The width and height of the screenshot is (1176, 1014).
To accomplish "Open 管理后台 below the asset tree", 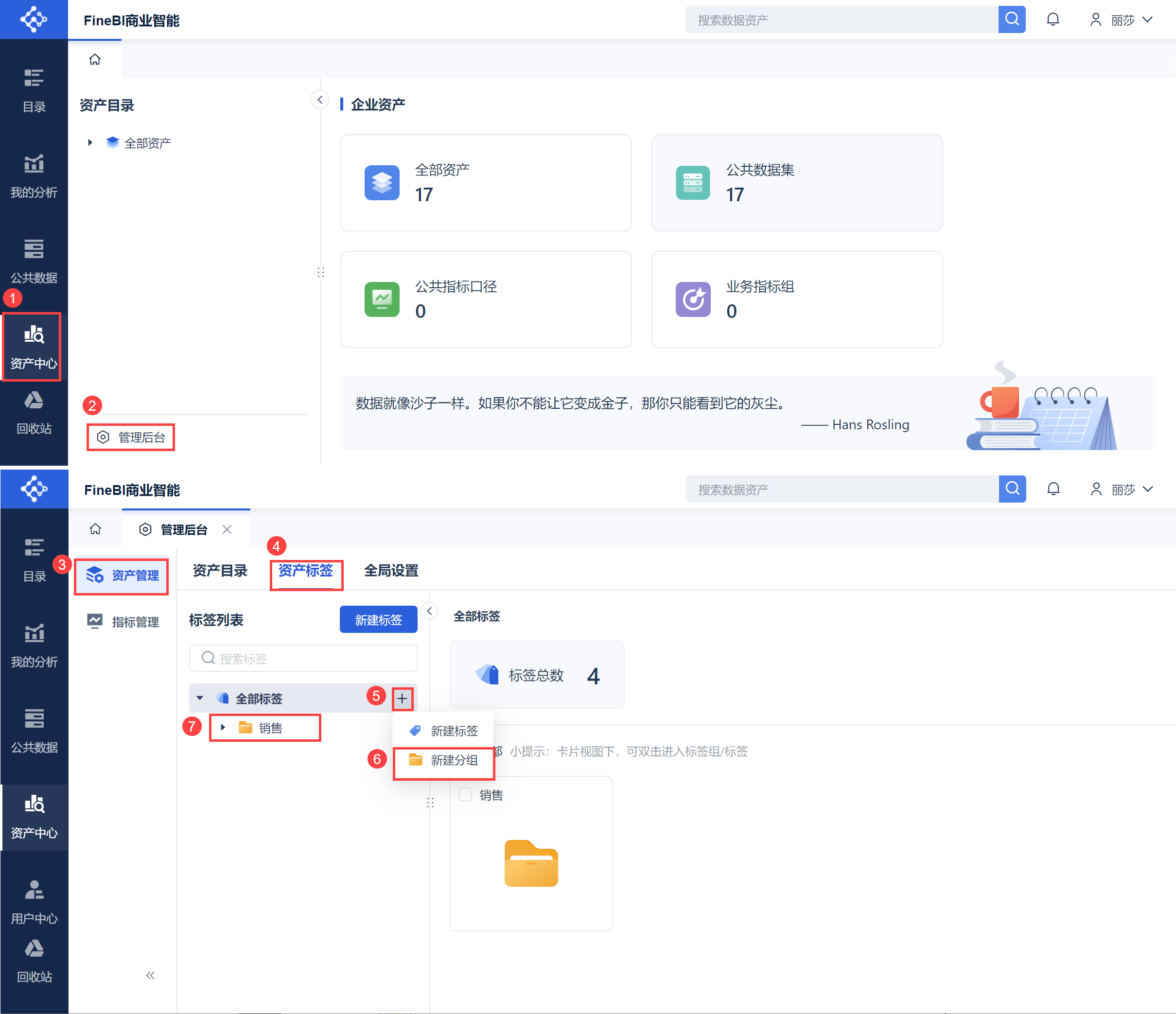I will click(131, 437).
